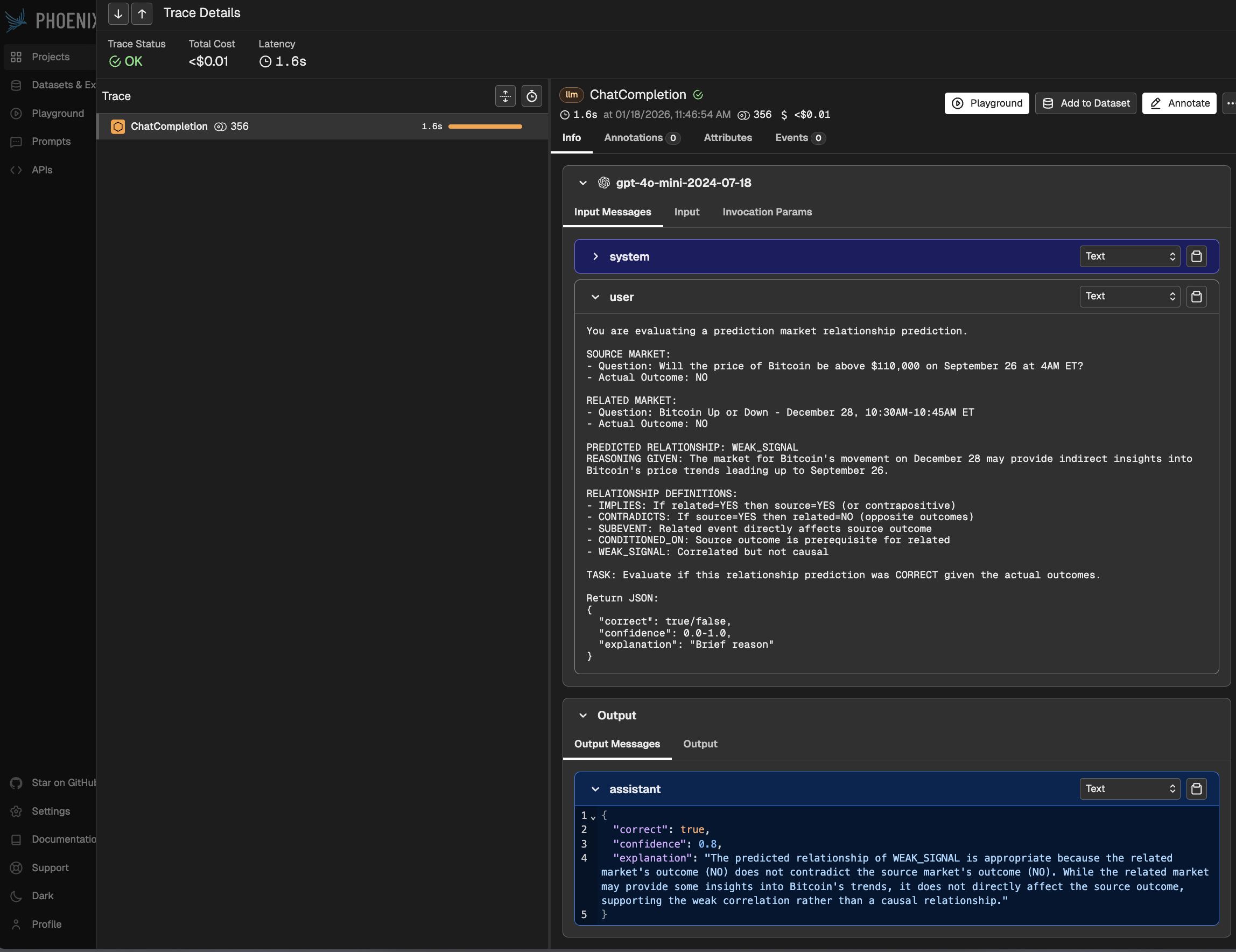
Task: Expand the system message section
Action: [595, 256]
